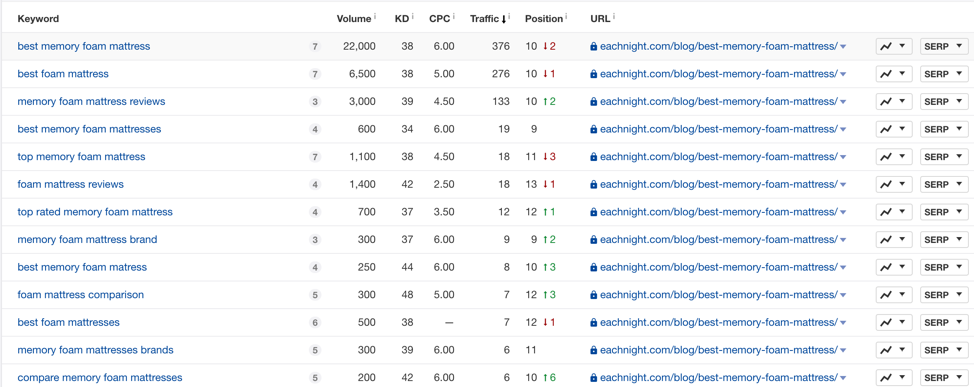Click lock icon on "foam mattress reviews" URL
Viewport: 974px width, 387px height.
click(593, 184)
